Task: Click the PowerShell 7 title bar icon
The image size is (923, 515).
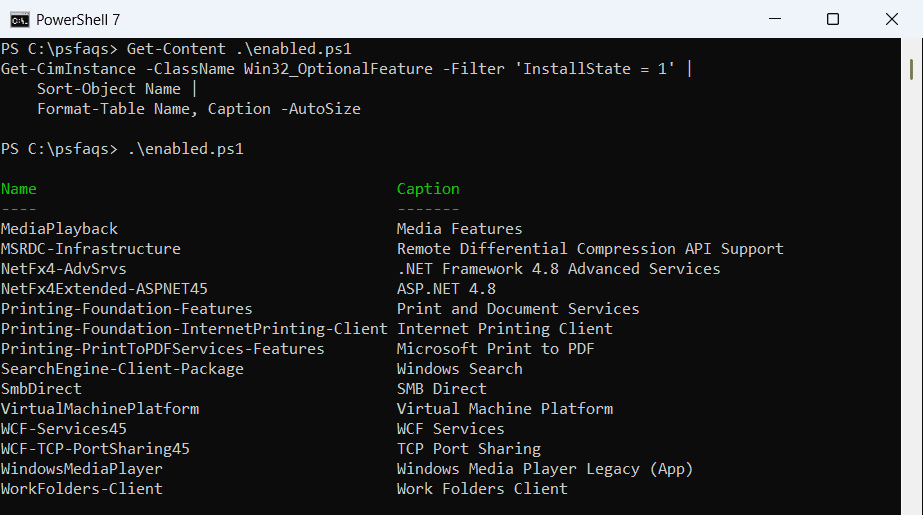Action: coord(19,20)
